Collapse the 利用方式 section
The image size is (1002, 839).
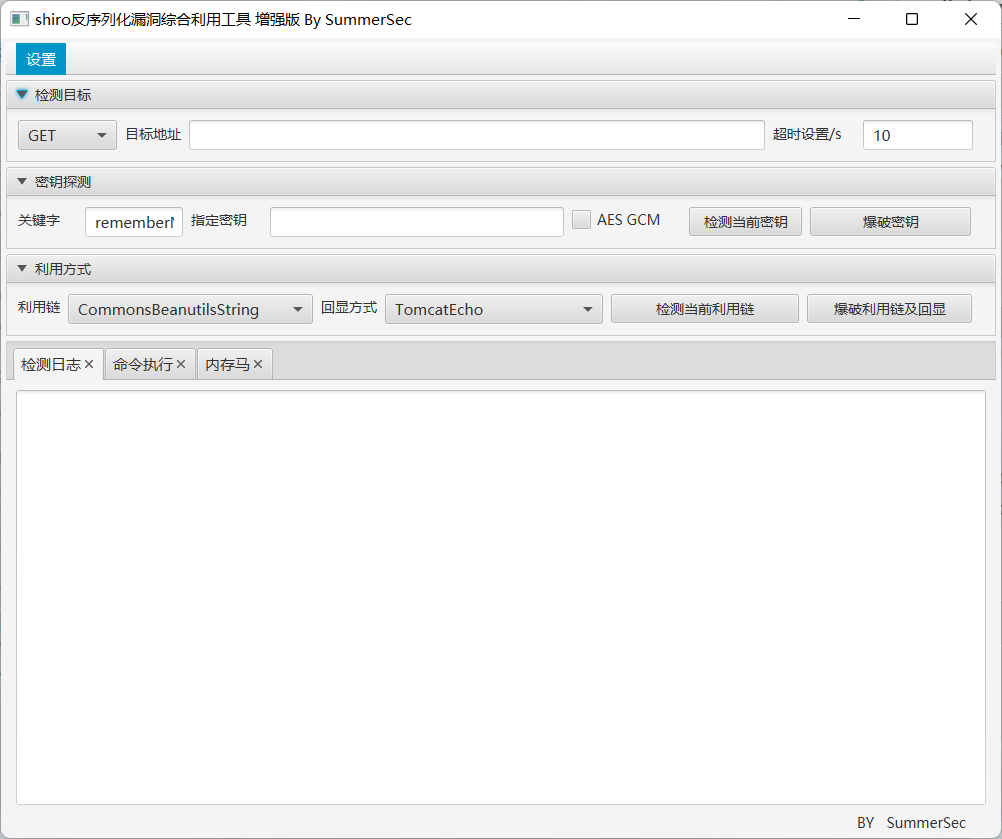22,269
